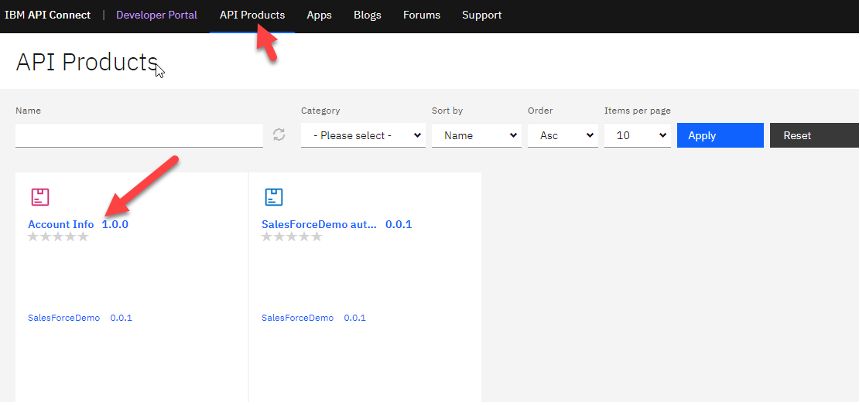This screenshot has width=860, height=405.
Task: Open the Blogs section
Action: 367,15
